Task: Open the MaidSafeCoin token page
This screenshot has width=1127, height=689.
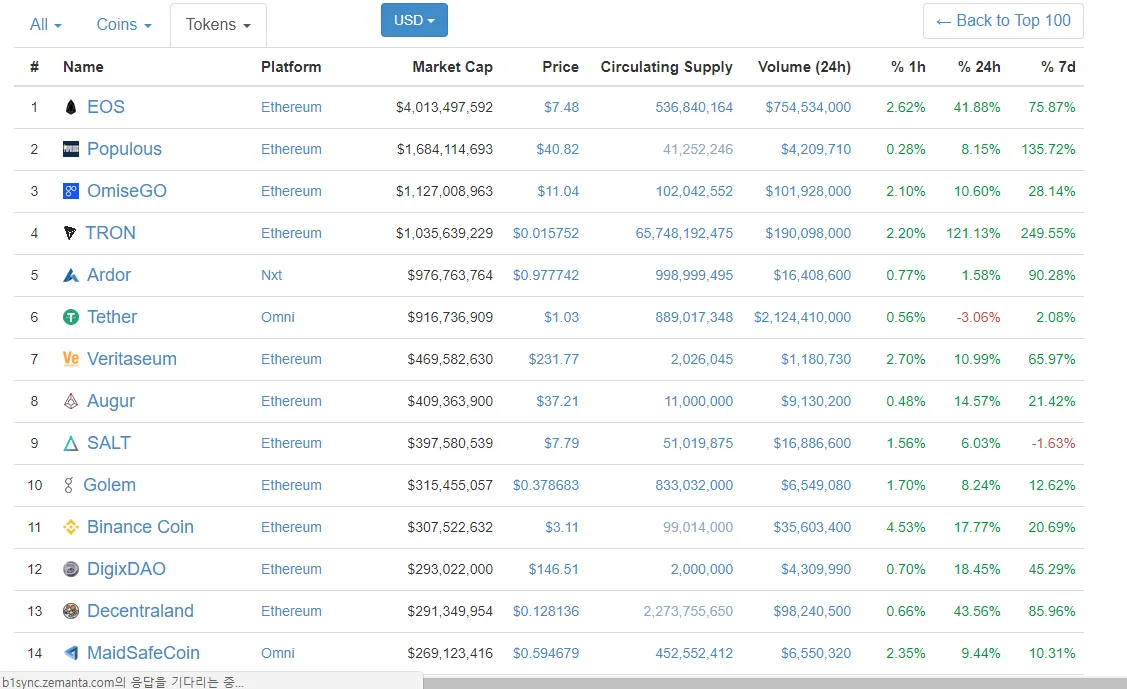Action: (x=143, y=653)
